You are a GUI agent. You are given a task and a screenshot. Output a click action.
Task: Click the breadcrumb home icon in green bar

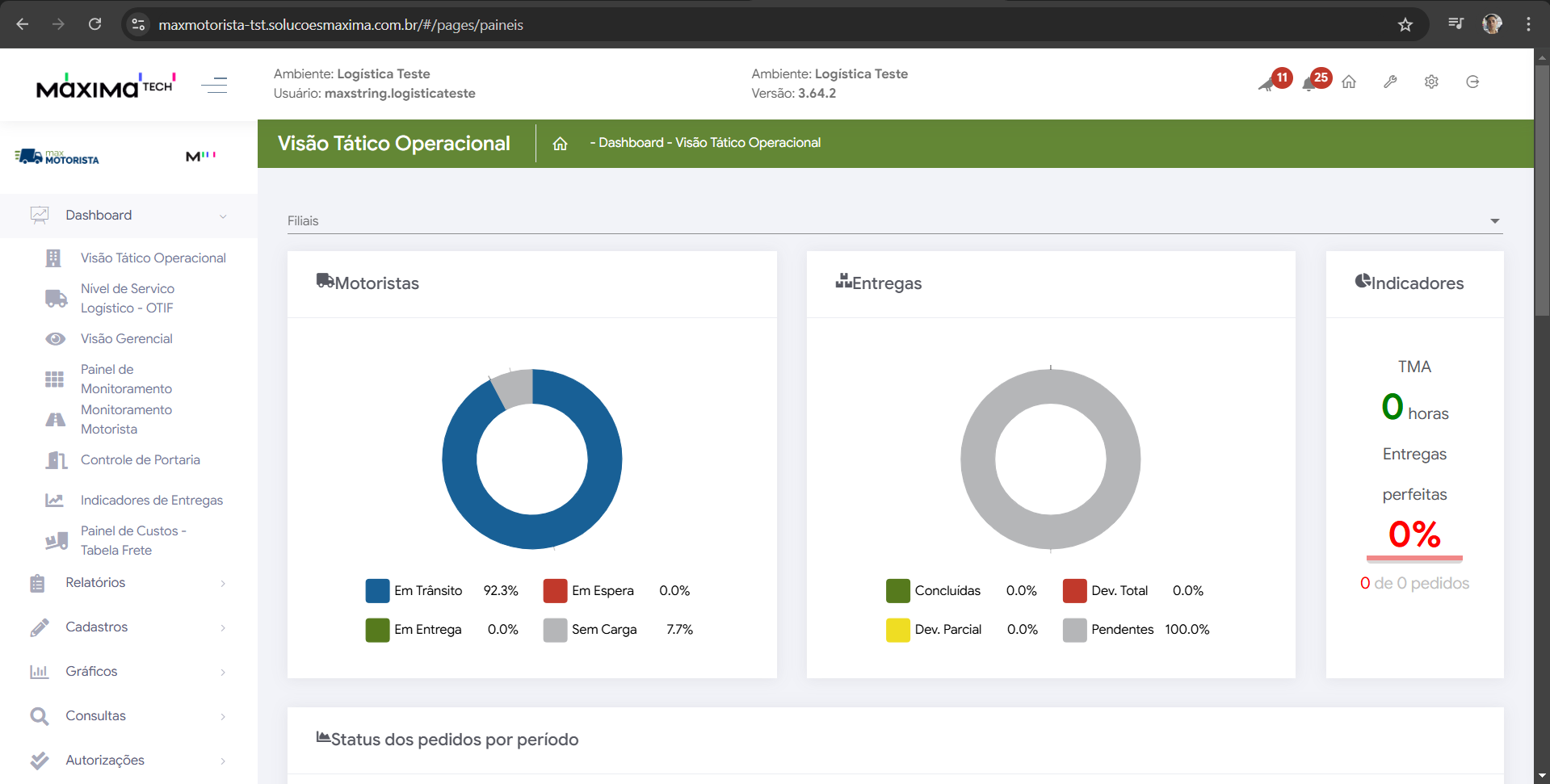click(560, 144)
